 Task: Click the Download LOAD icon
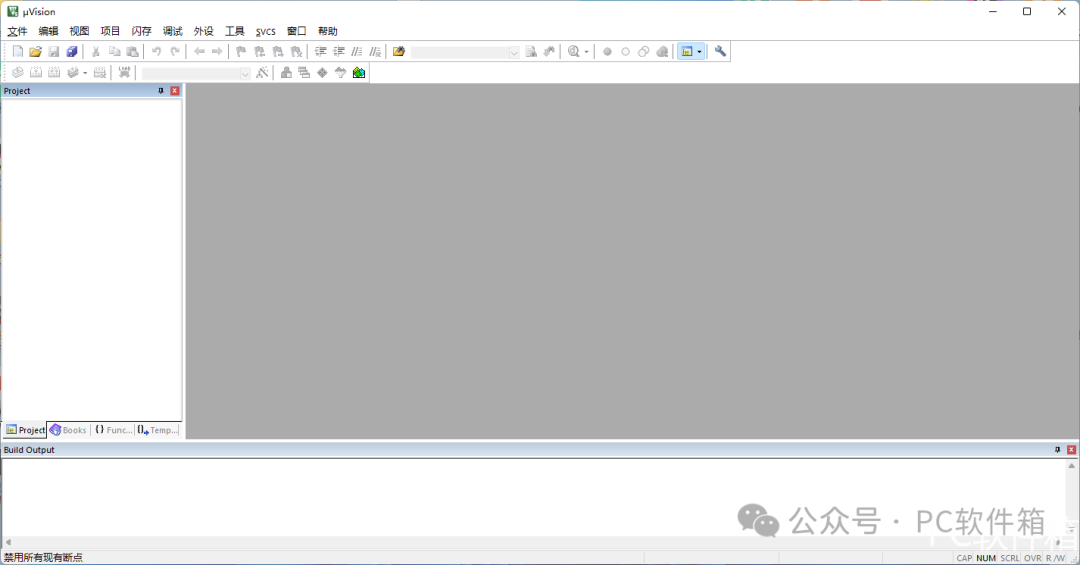(124, 72)
